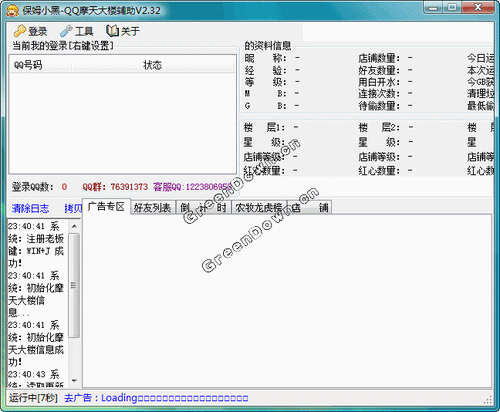500x412 pixels.
Task: Open the 登录 menu
Action: (x=31, y=31)
